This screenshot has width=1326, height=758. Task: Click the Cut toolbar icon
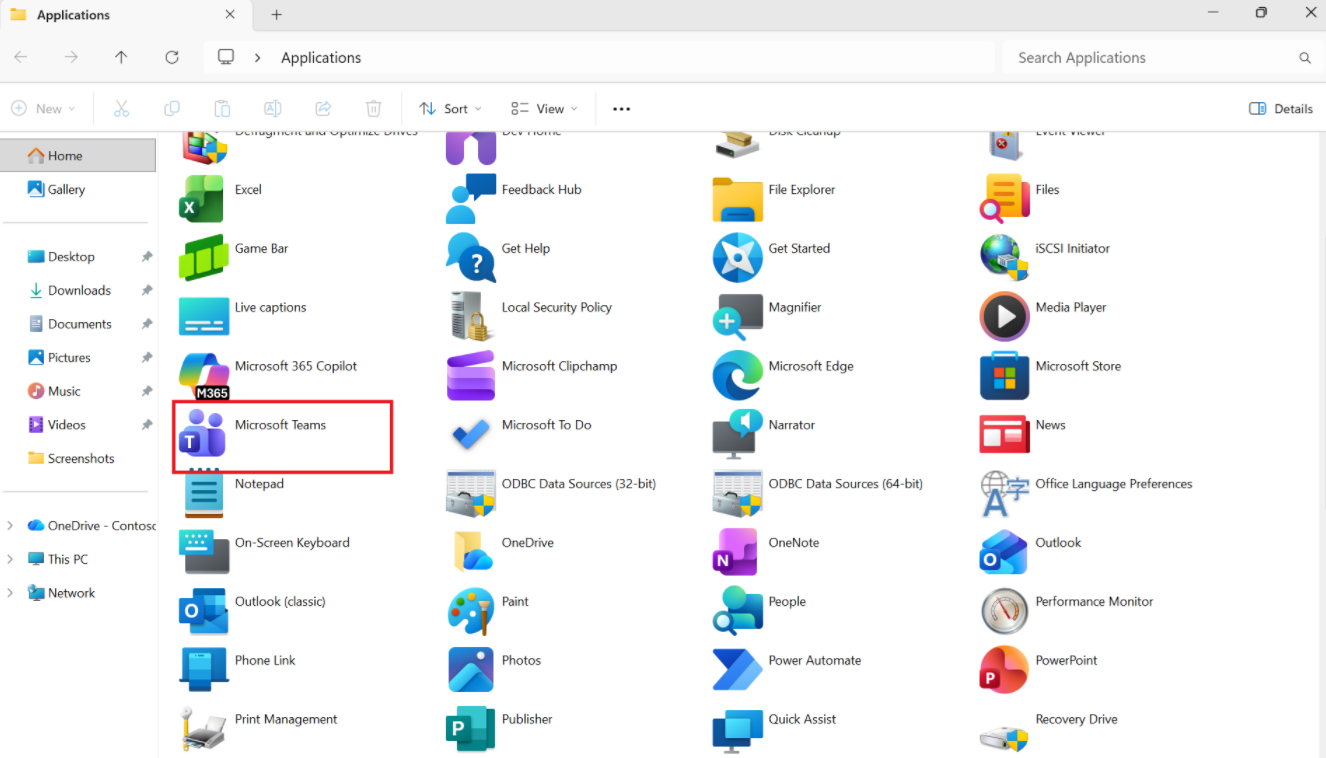tap(121, 108)
